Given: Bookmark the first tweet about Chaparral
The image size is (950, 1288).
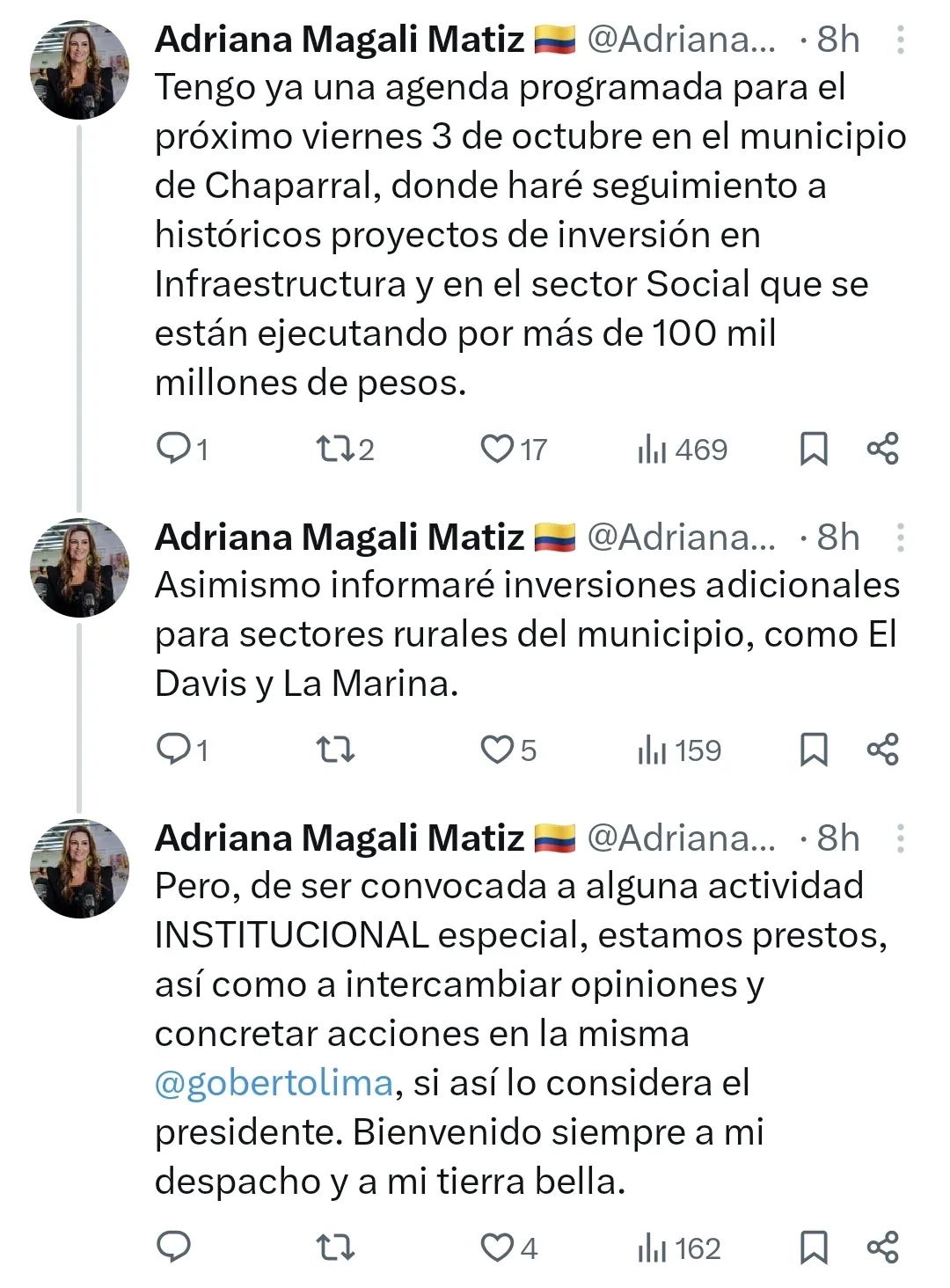Looking at the screenshot, I should 813,449.
